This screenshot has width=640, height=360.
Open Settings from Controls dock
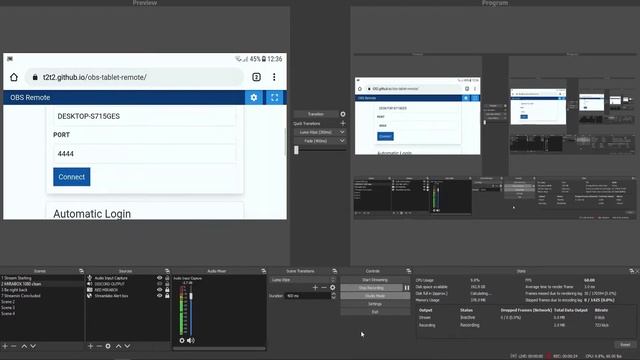click(x=375, y=304)
